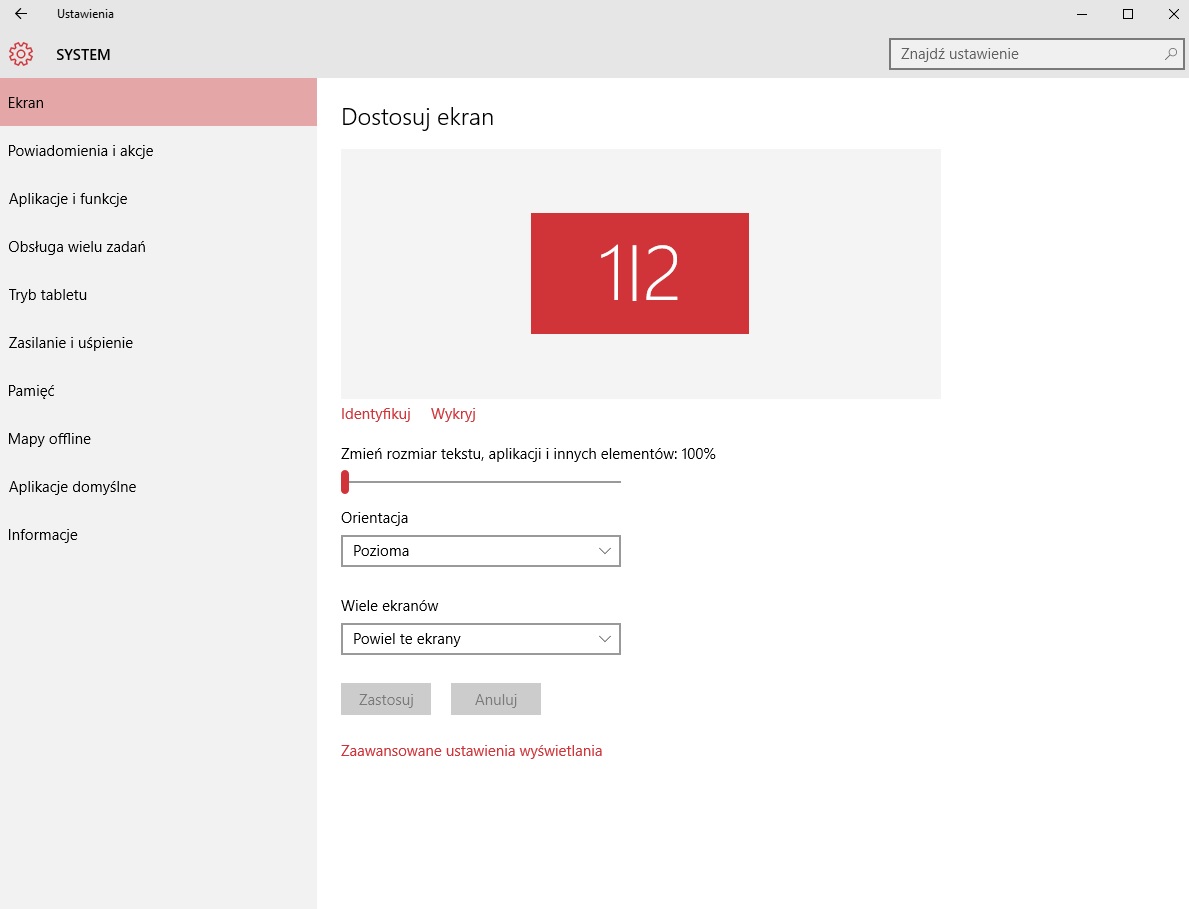Click the text size scaling slider handle
The image size is (1189, 909).
click(345, 481)
